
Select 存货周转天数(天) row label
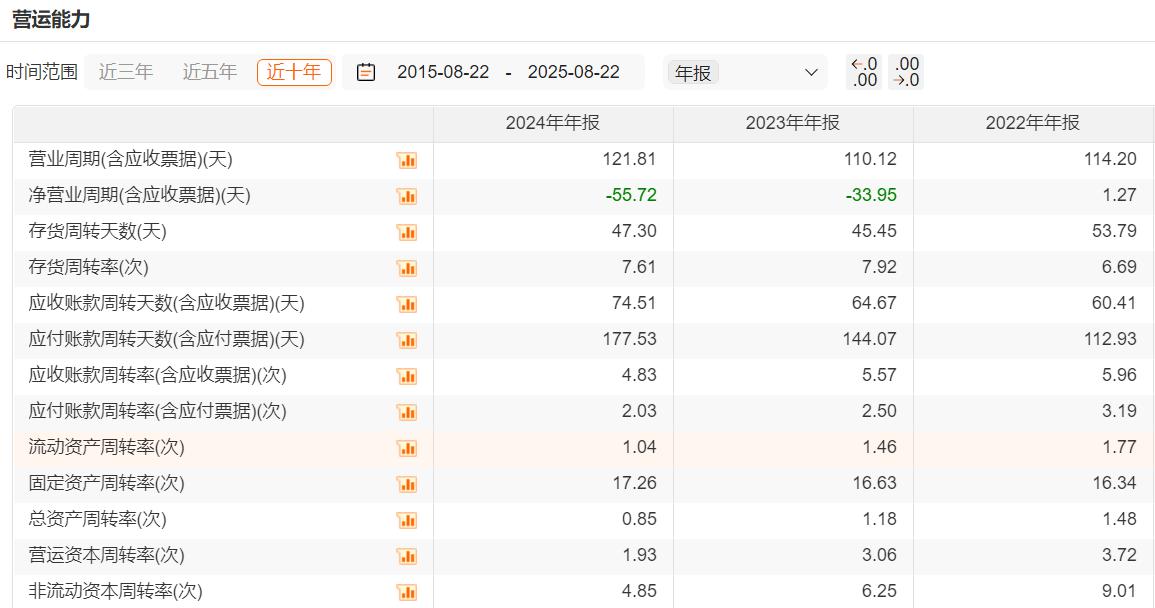(x=97, y=231)
